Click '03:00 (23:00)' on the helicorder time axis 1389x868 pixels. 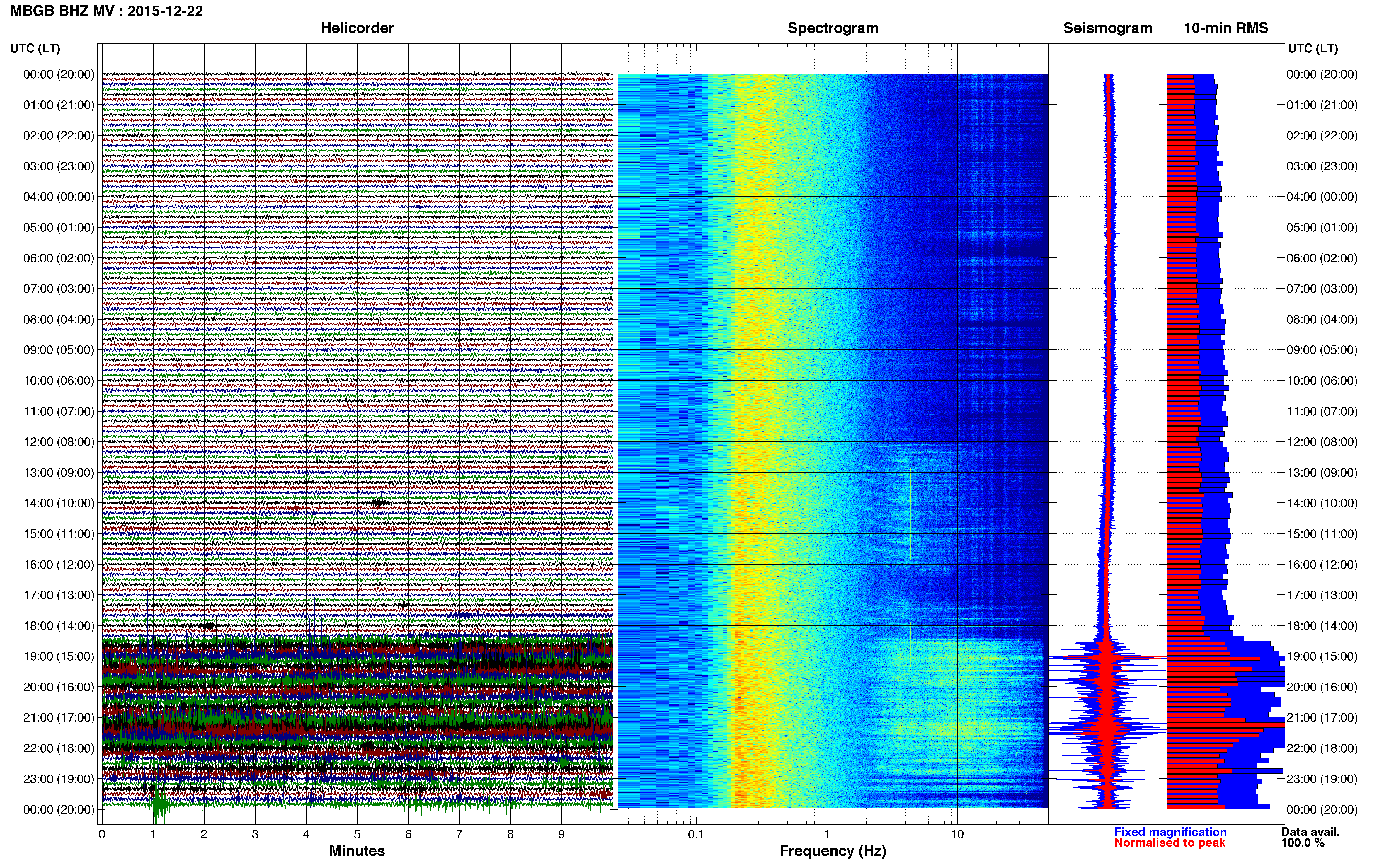59,166
